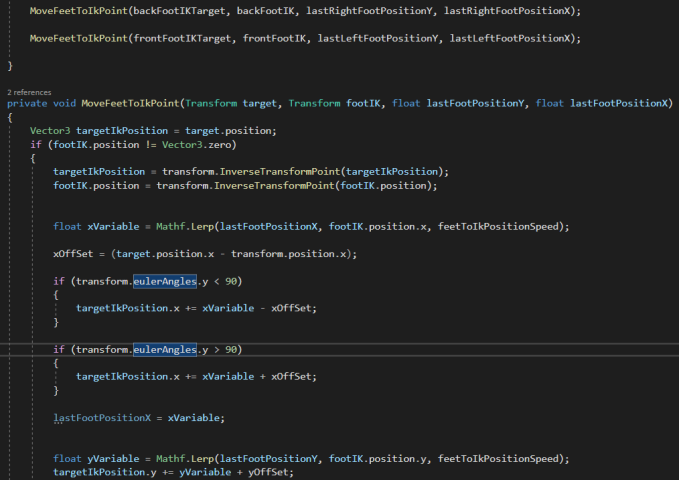Click 'InverseTransformPoint(footIK.position)' call
The width and height of the screenshot is (679, 480).
(323, 185)
